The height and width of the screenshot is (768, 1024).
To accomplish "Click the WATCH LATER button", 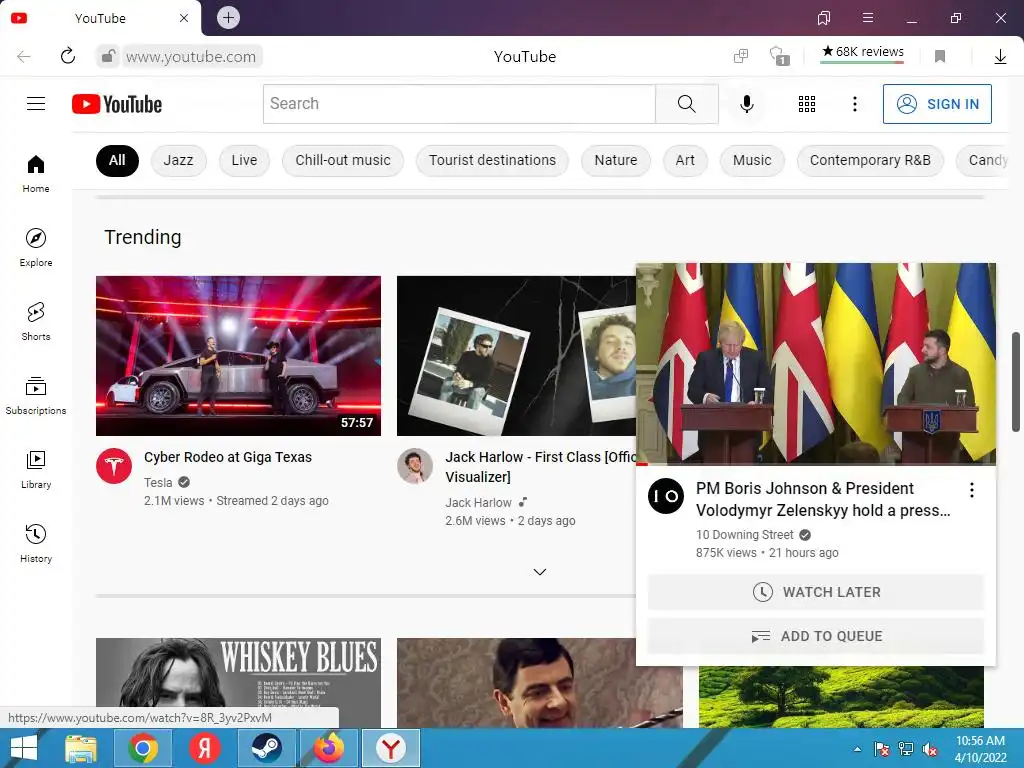I will coord(816,592).
